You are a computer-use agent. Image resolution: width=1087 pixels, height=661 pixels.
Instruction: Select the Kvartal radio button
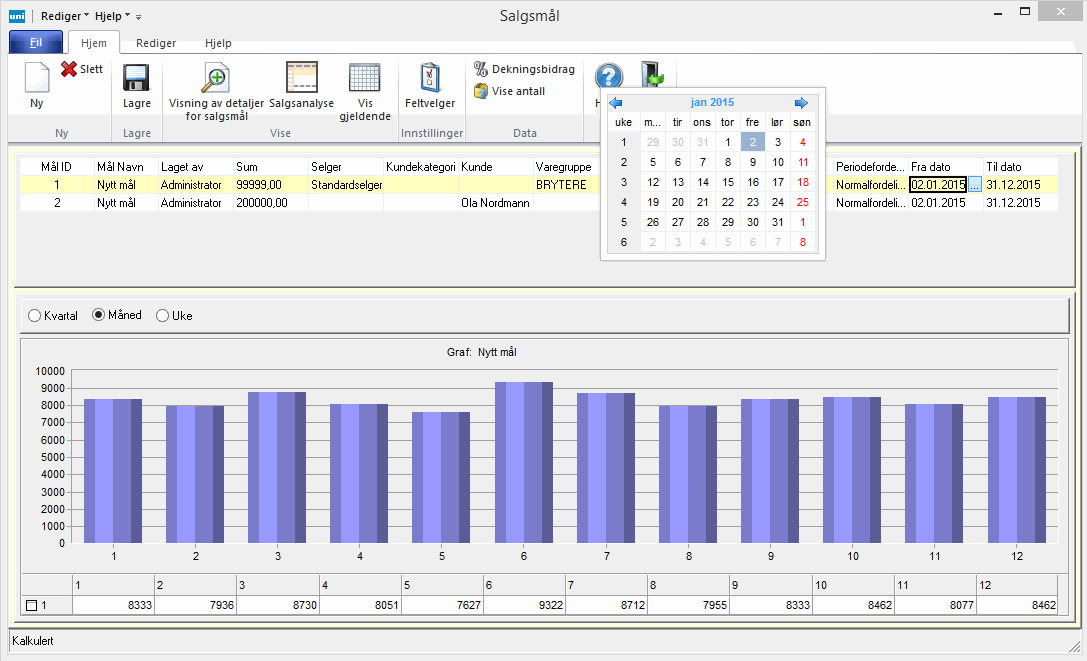point(36,316)
